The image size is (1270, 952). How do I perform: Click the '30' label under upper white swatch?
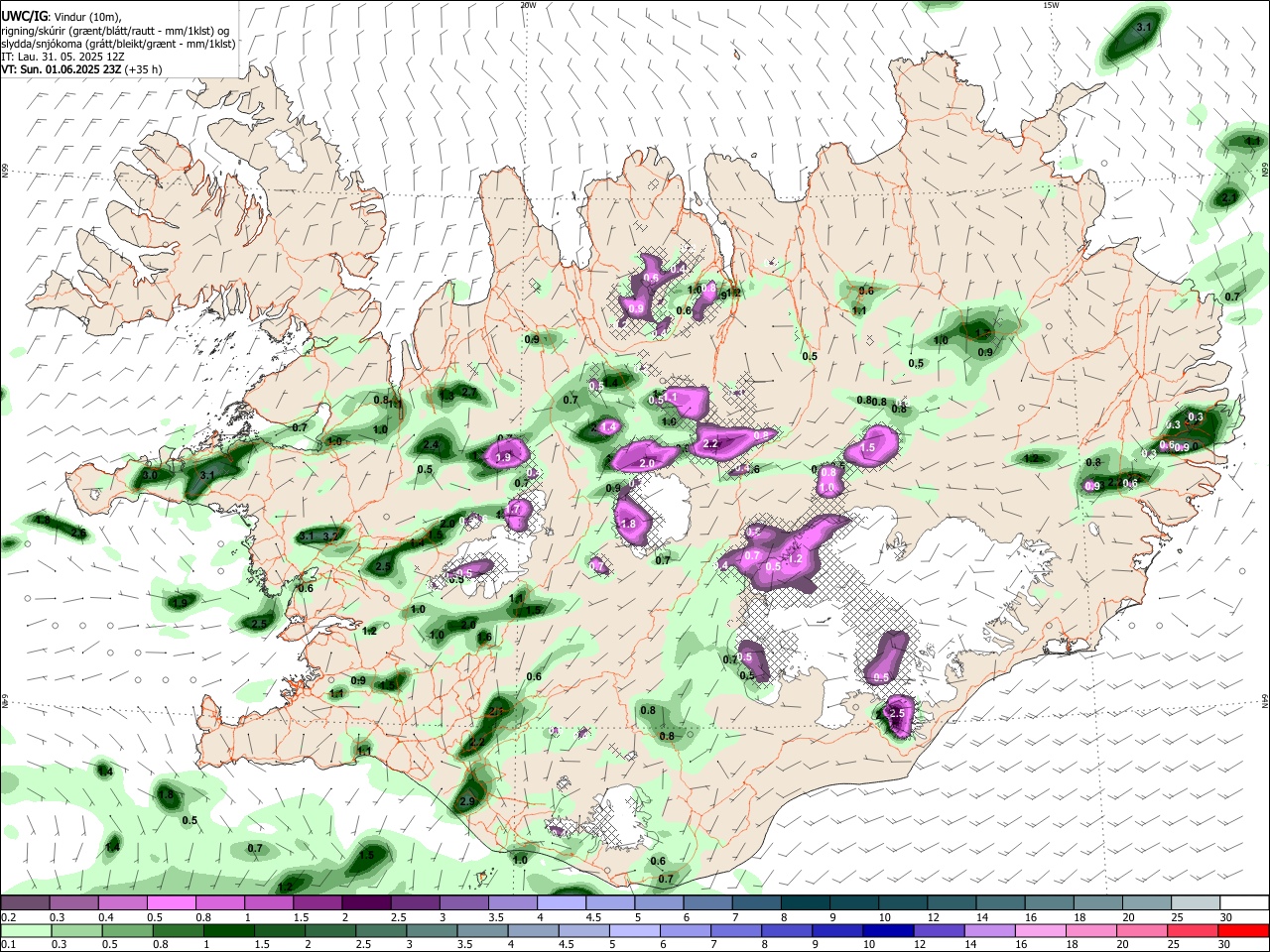[1226, 917]
